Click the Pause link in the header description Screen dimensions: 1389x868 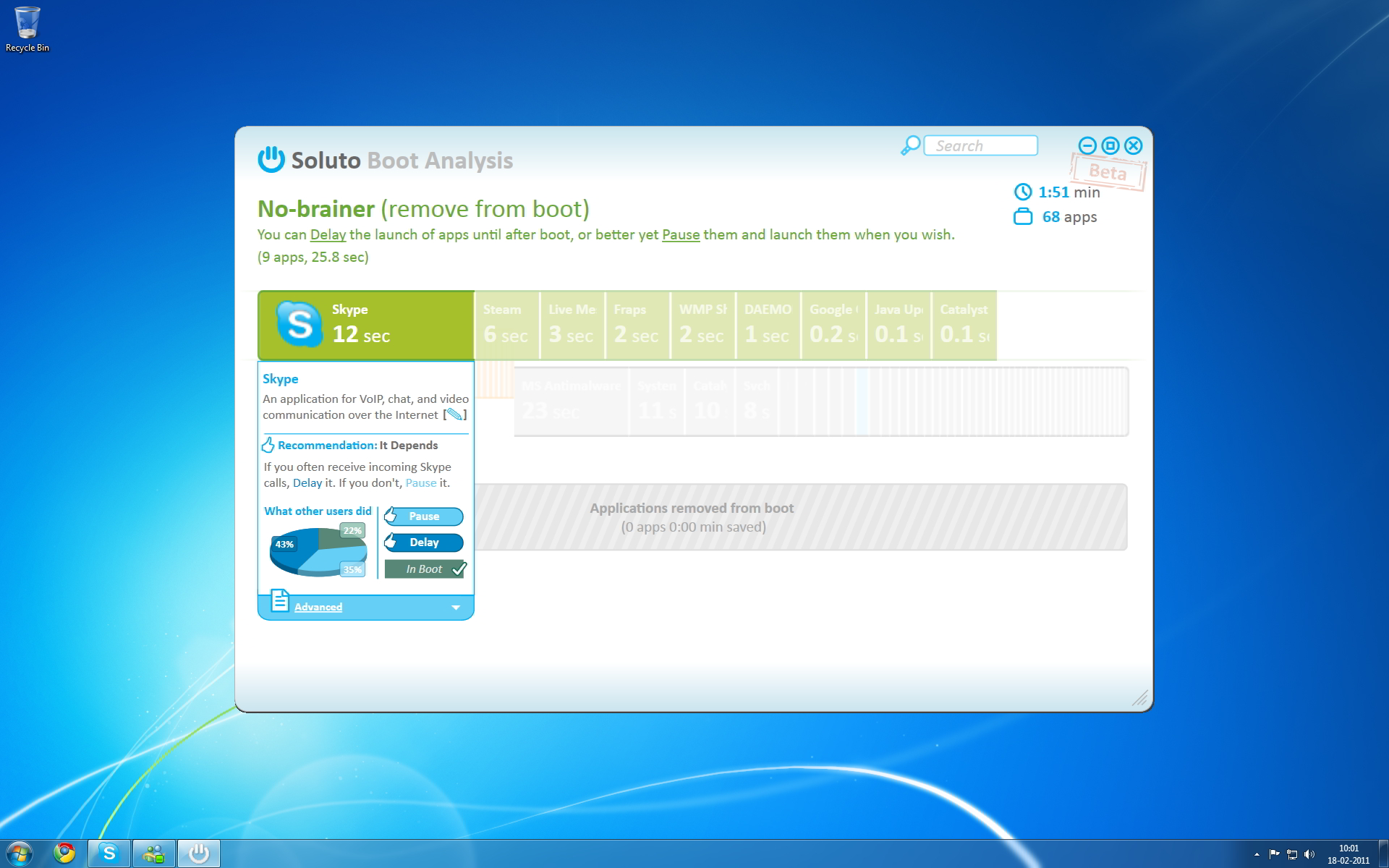click(x=681, y=234)
